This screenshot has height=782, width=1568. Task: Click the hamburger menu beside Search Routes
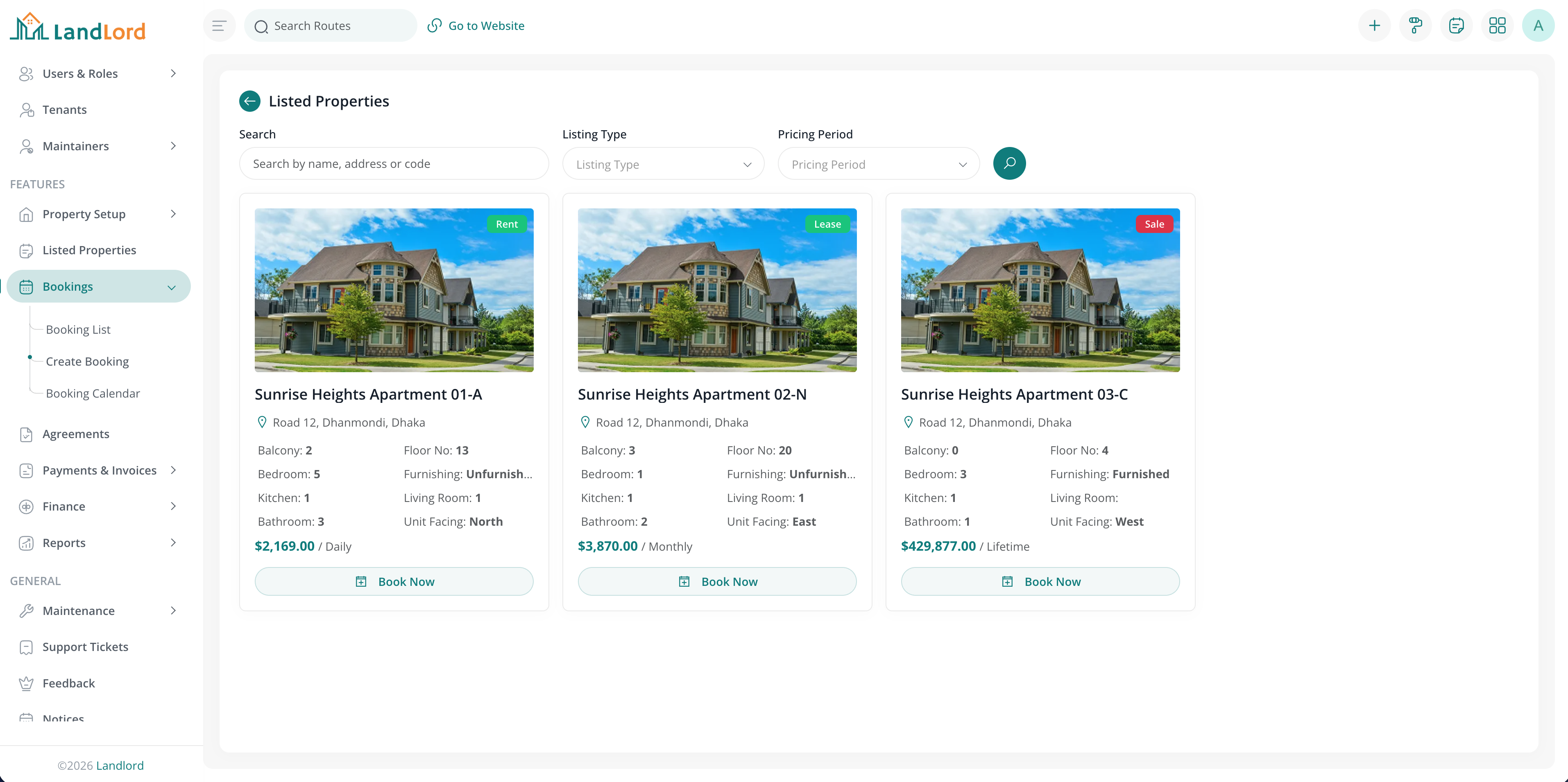coord(219,25)
